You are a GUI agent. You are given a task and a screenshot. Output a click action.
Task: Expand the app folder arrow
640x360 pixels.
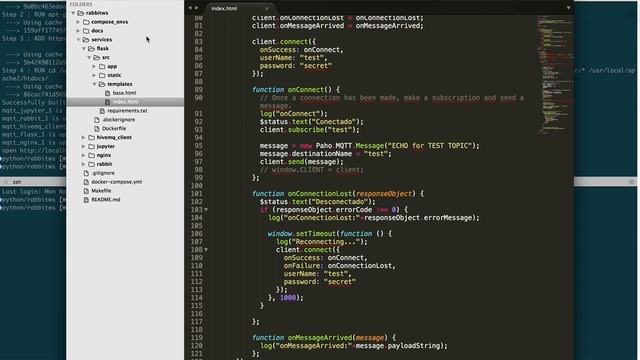coord(94,67)
